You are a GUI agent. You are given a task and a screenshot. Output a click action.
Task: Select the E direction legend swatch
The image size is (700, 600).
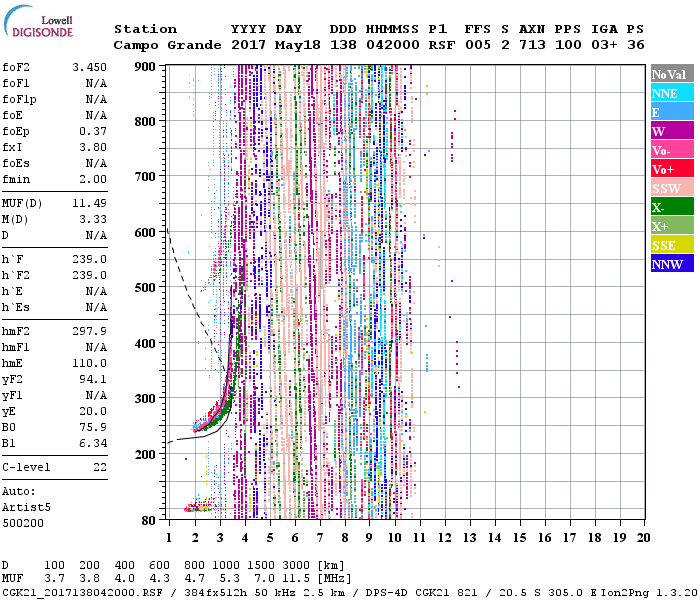[x=670, y=112]
